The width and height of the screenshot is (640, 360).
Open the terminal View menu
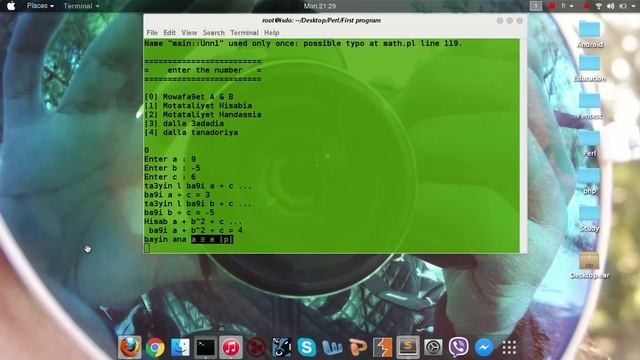[x=189, y=33]
